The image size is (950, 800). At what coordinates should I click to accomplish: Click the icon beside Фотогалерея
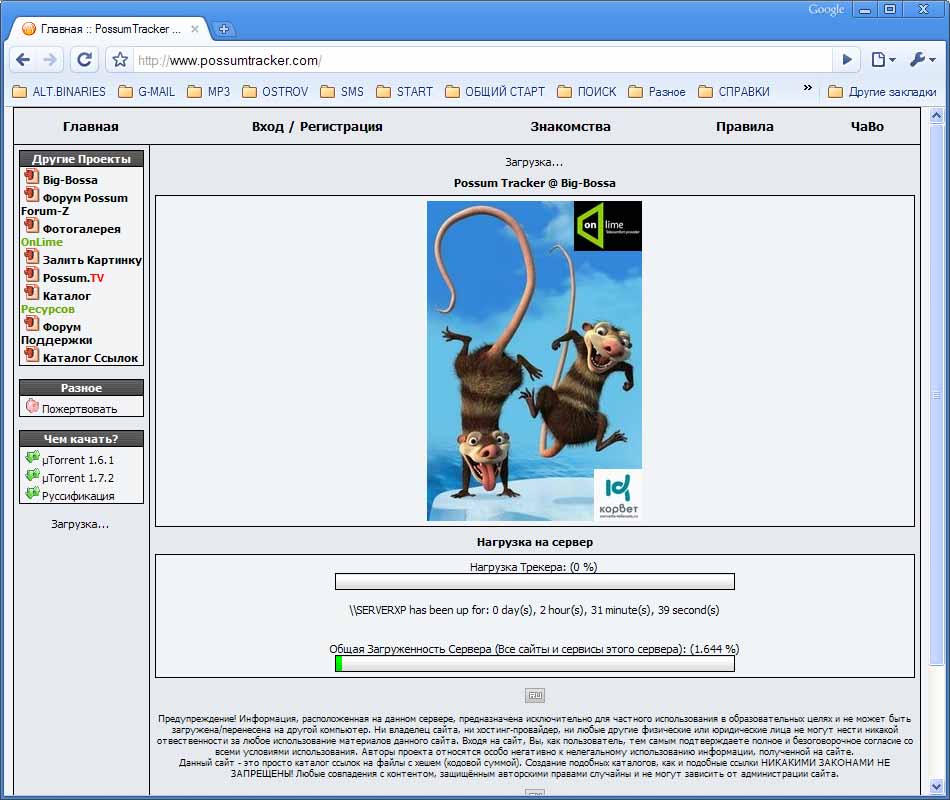[x=32, y=225]
